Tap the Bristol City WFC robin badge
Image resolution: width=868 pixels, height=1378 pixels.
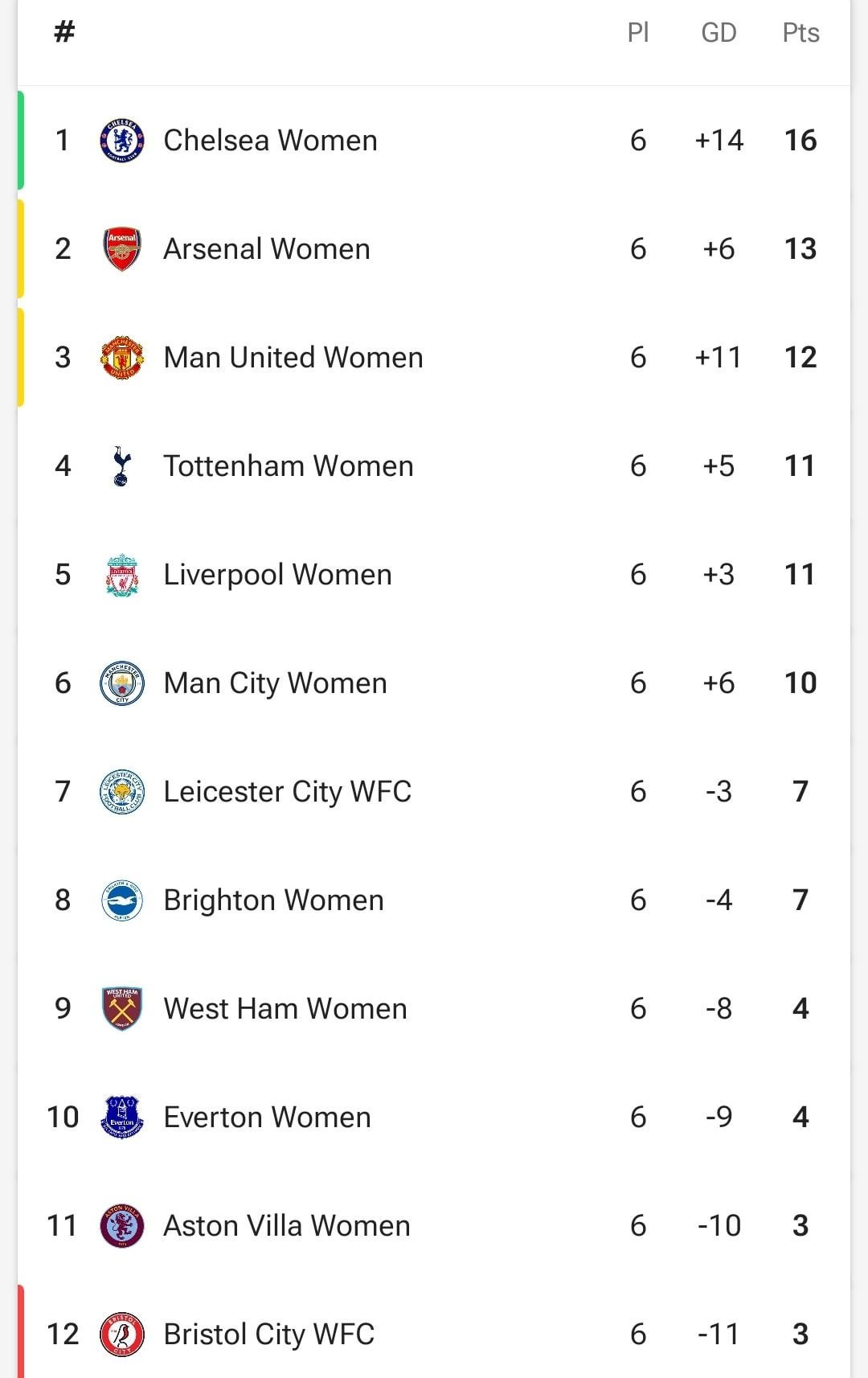click(122, 1335)
